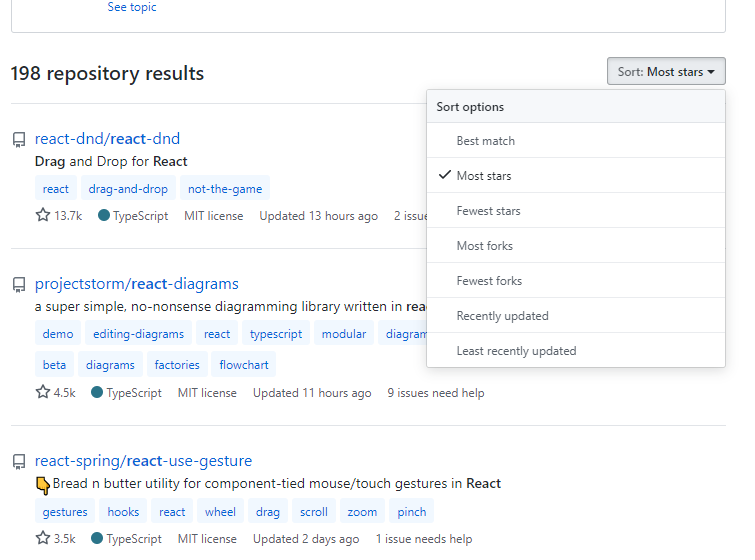Click the drag topic tag
Screen dimensions: 755x560
point(268,511)
